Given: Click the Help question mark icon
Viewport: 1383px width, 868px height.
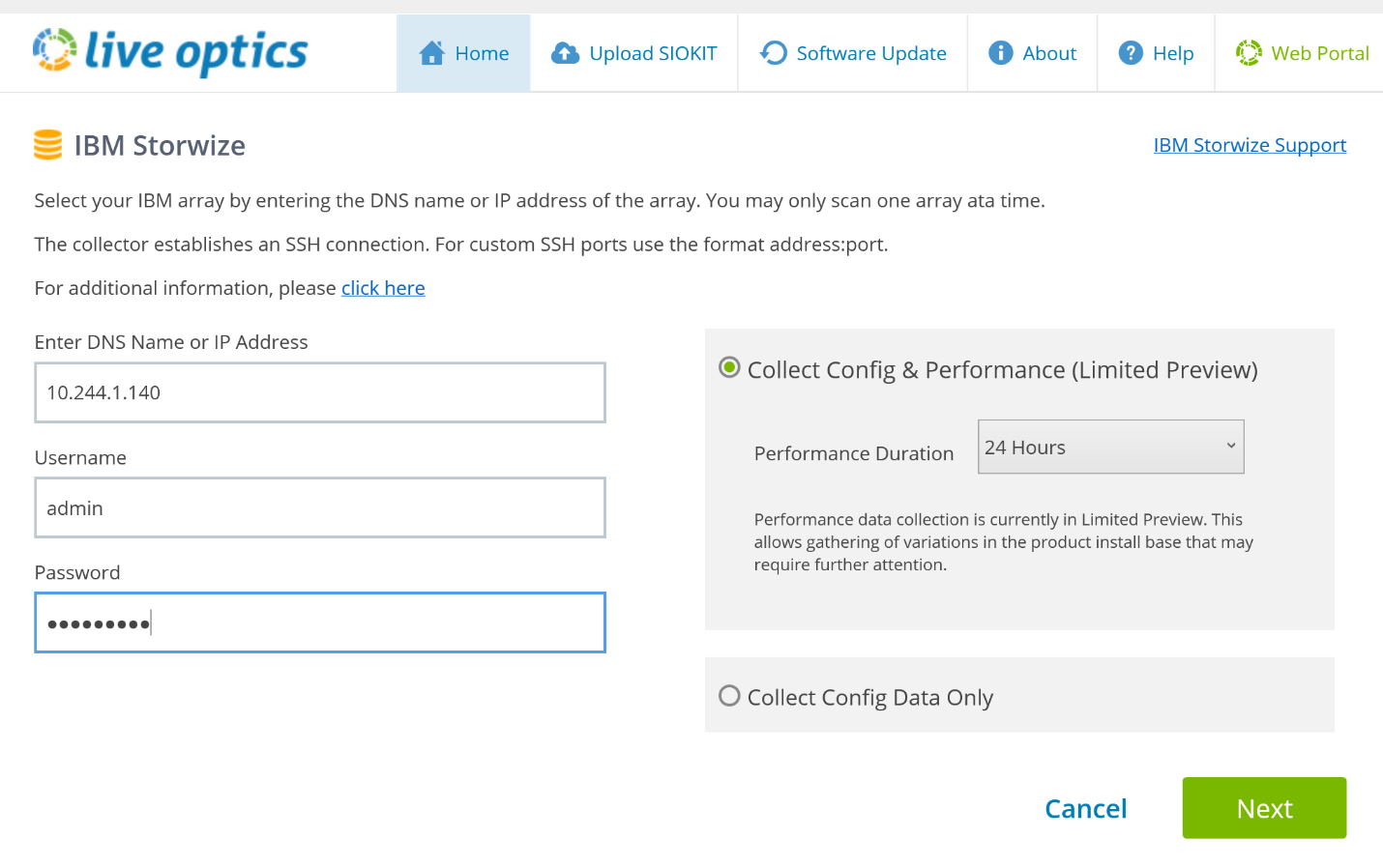Looking at the screenshot, I should (x=1130, y=53).
